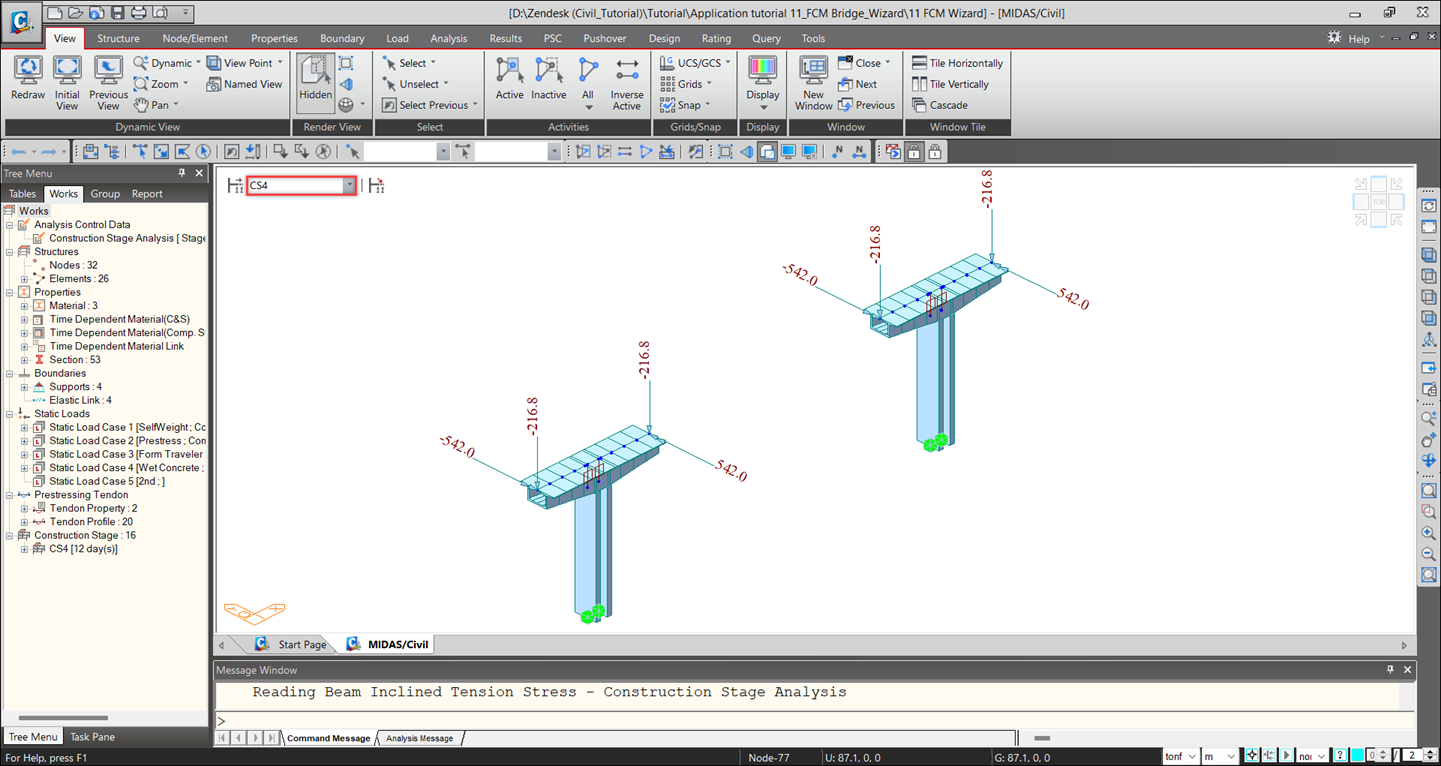Expand the Tendon Profile : 20 node

(x=24, y=522)
